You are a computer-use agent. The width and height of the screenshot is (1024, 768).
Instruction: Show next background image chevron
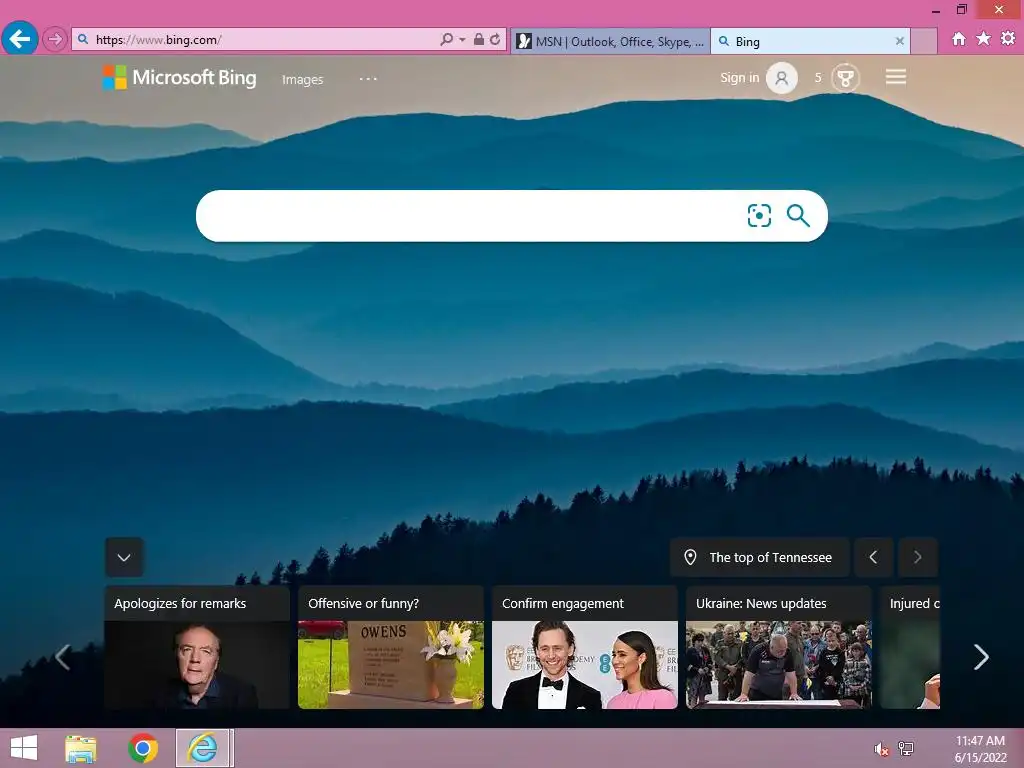(918, 557)
